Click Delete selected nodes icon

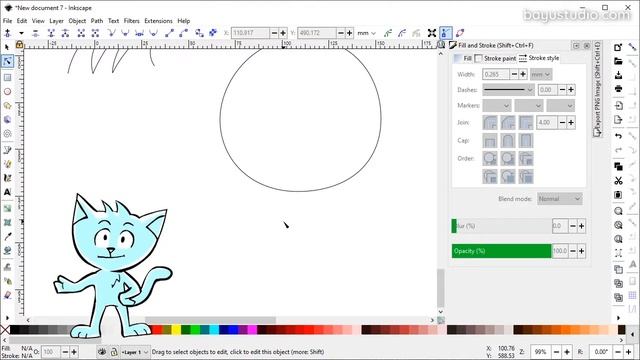click(36, 33)
